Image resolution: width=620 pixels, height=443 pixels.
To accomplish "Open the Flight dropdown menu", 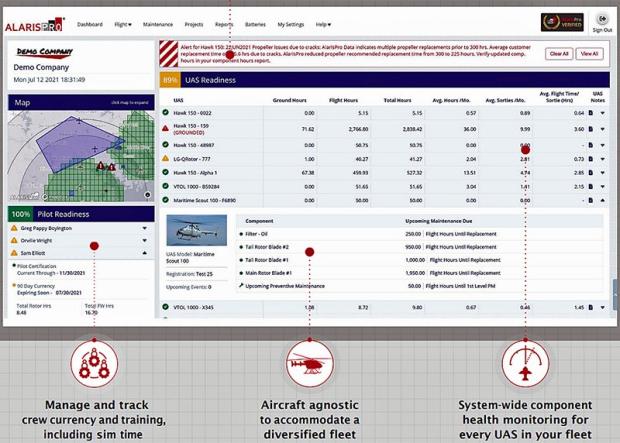I will [x=125, y=23].
